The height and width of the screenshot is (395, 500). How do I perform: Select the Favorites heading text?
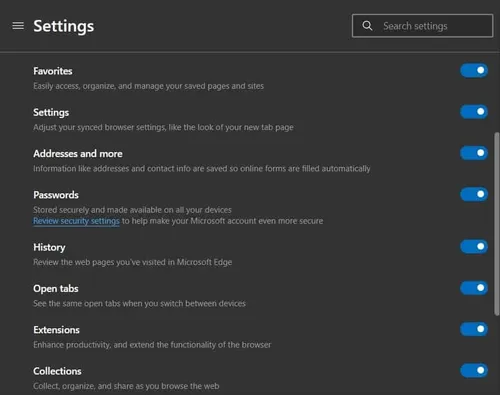pyautogui.click(x=53, y=71)
